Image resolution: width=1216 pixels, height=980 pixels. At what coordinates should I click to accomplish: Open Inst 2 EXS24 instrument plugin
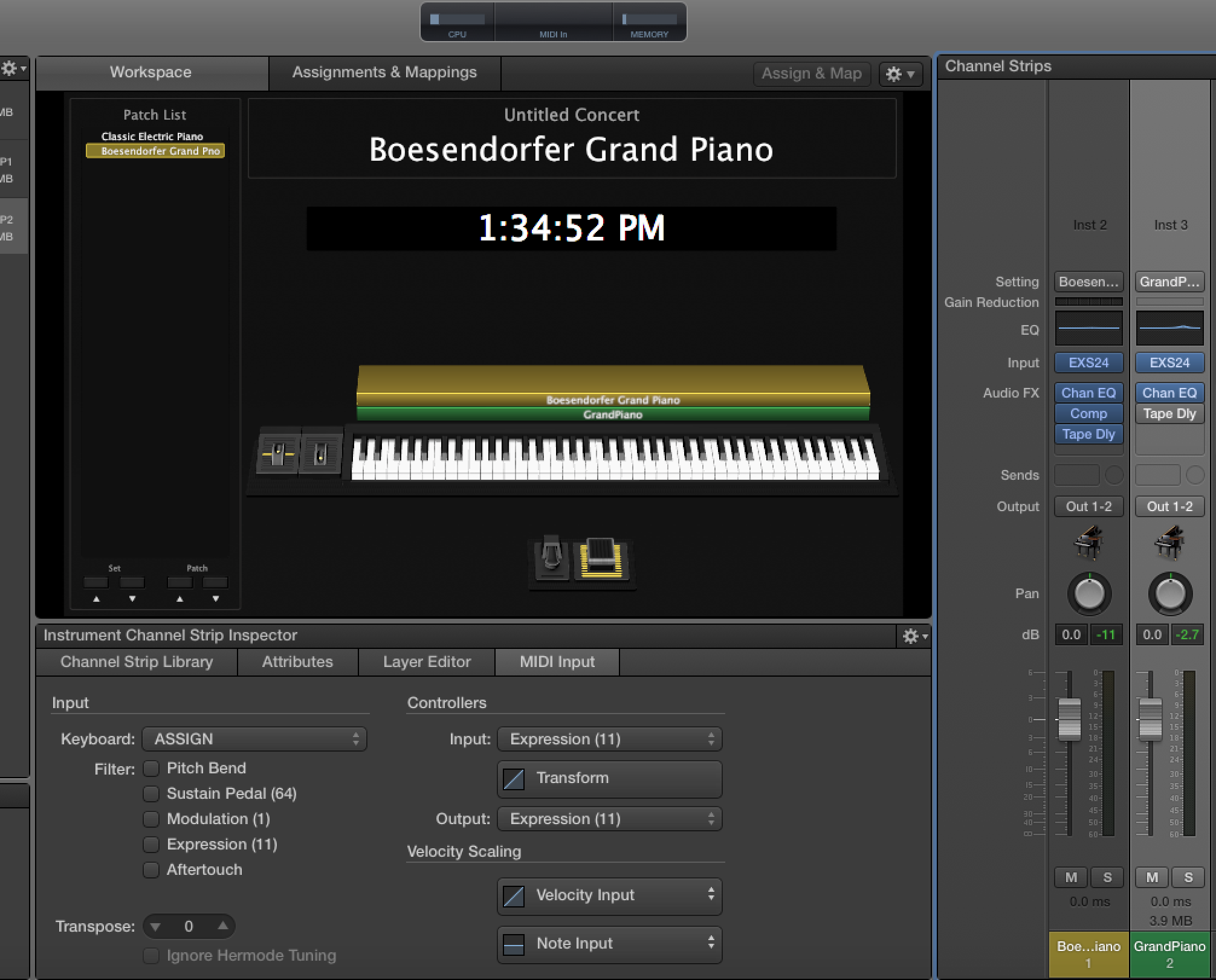click(x=1088, y=363)
